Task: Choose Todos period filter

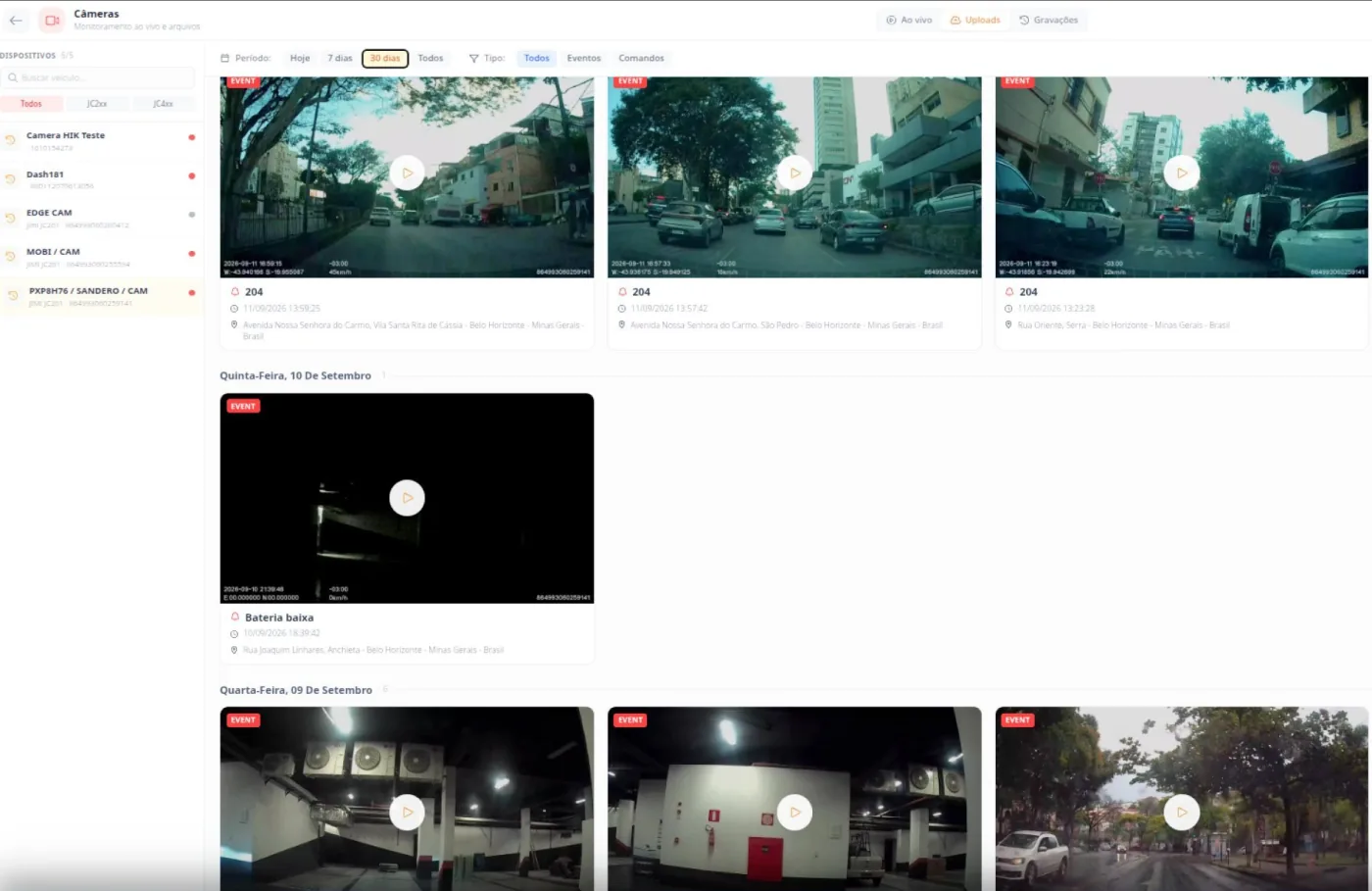Action: click(430, 58)
